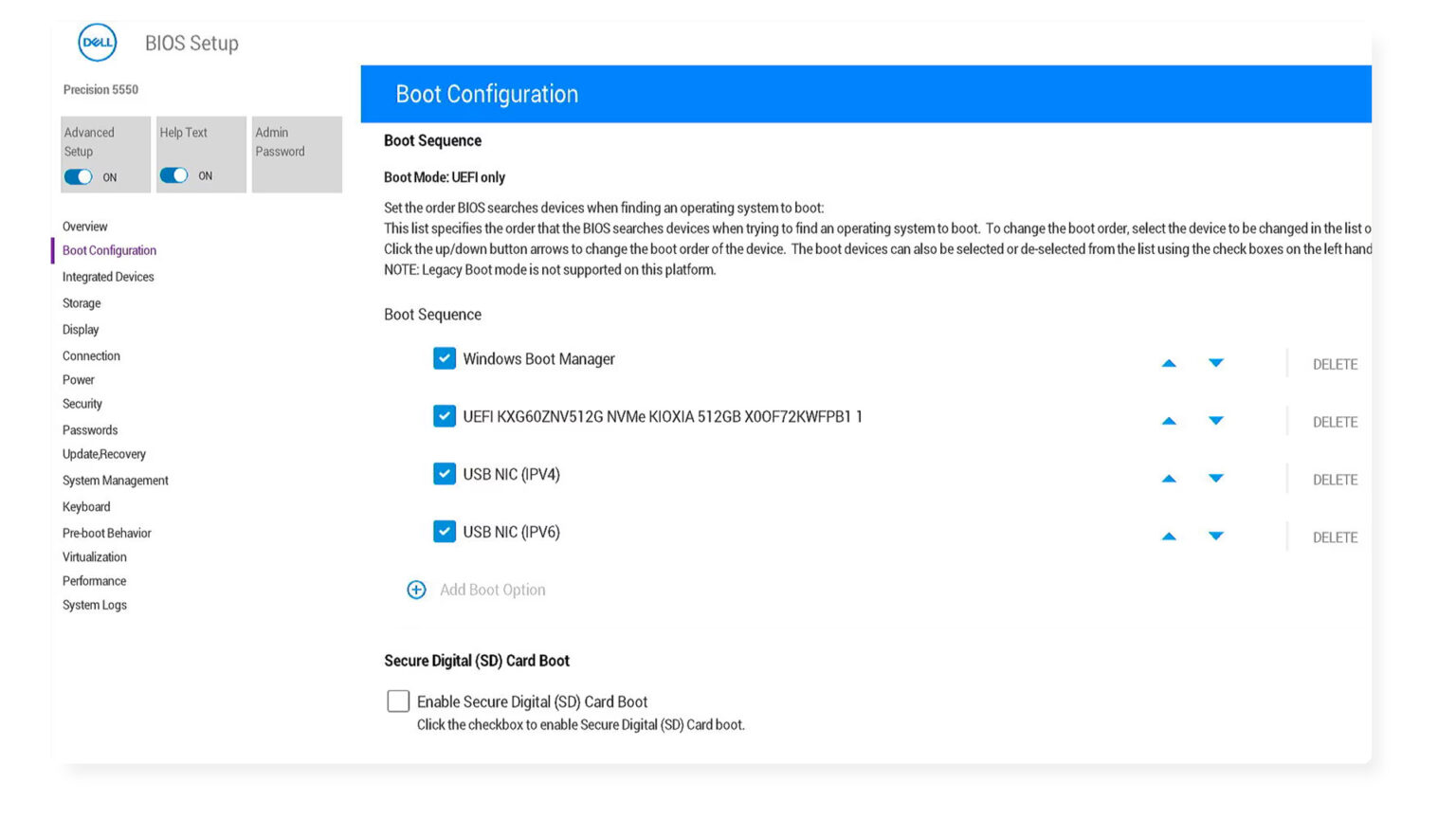Move USB NIC (IPV4) up
The image size is (1456, 819).
(x=1169, y=479)
